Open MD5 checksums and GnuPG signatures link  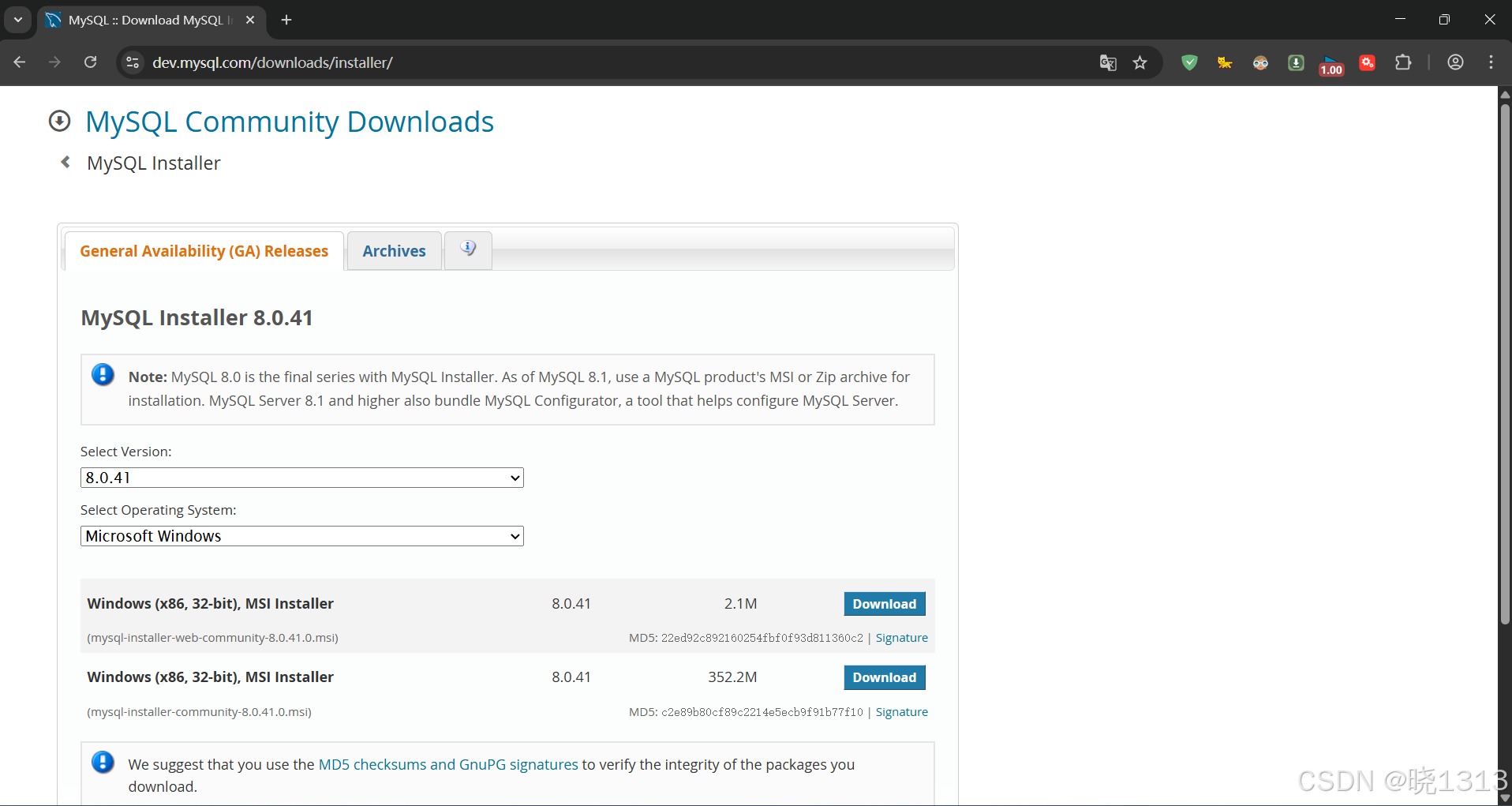pyautogui.click(x=448, y=764)
